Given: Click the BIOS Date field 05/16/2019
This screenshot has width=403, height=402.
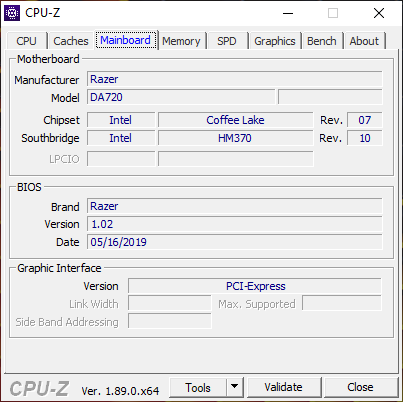Looking at the screenshot, I should (235, 242).
